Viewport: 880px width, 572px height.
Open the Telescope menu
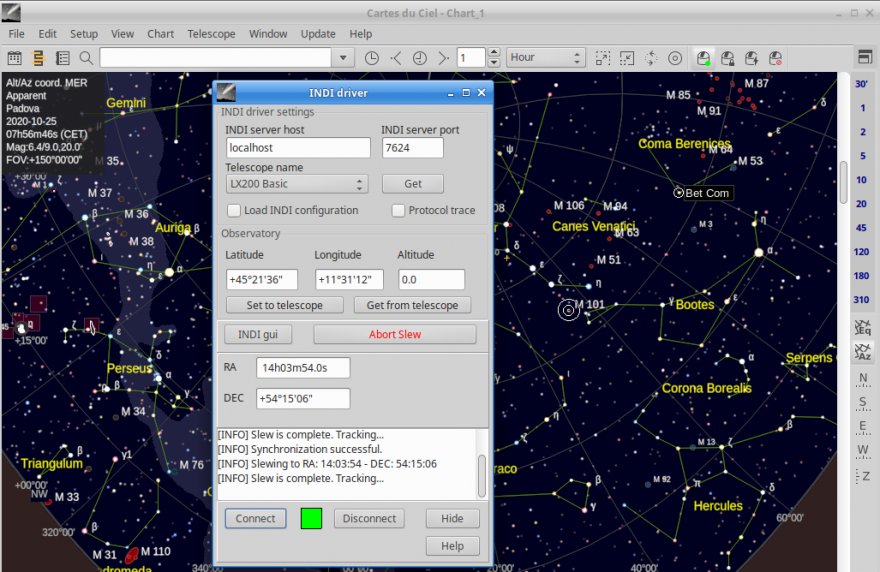[x=211, y=33]
